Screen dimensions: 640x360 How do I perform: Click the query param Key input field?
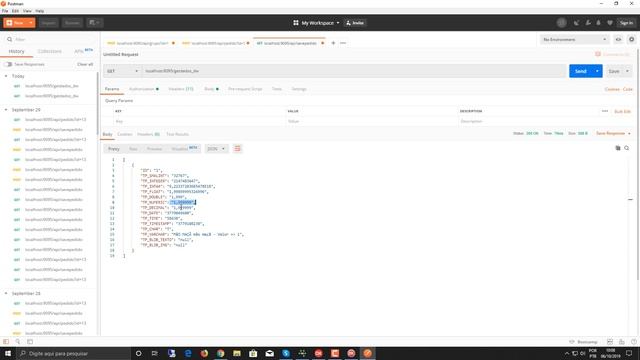(199, 121)
